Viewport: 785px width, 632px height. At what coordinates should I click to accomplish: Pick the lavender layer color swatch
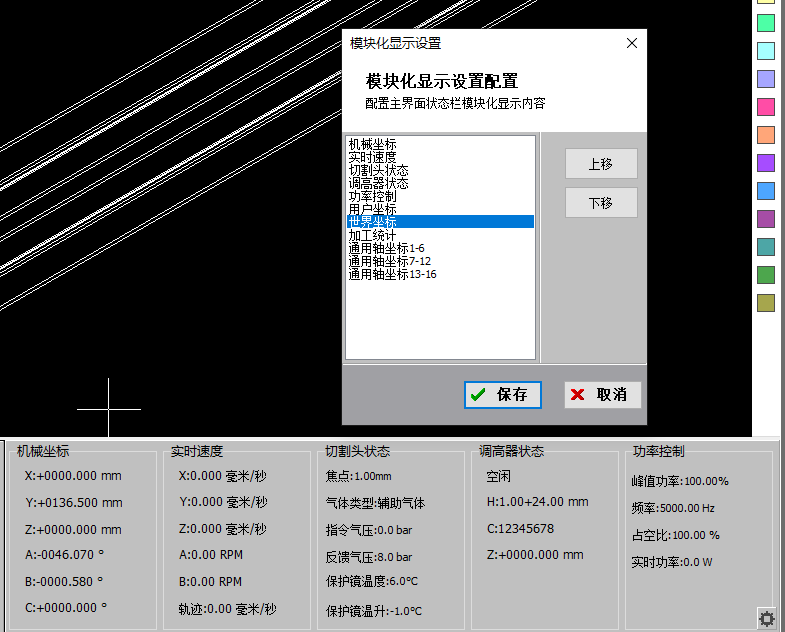pyautogui.click(x=766, y=79)
